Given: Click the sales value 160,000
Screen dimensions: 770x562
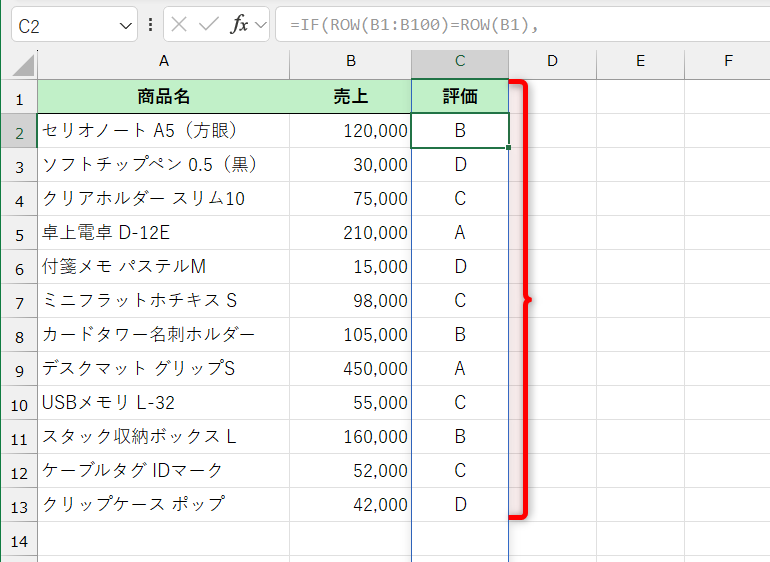Looking at the screenshot, I should tap(351, 436).
